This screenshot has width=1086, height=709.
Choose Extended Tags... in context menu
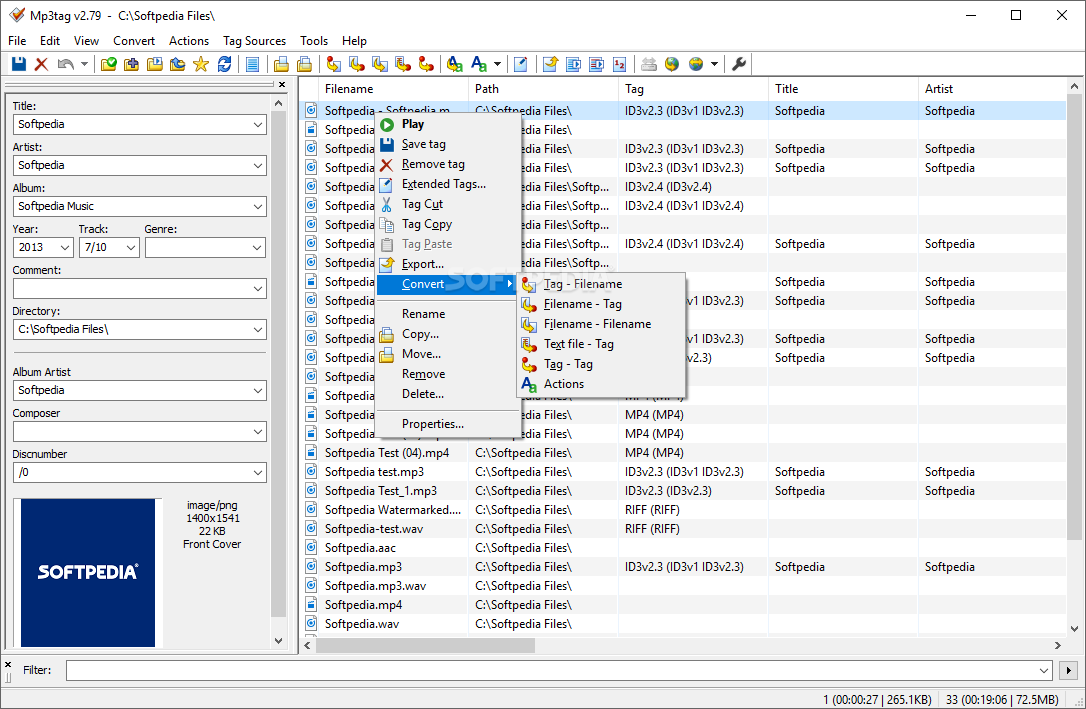(x=448, y=184)
